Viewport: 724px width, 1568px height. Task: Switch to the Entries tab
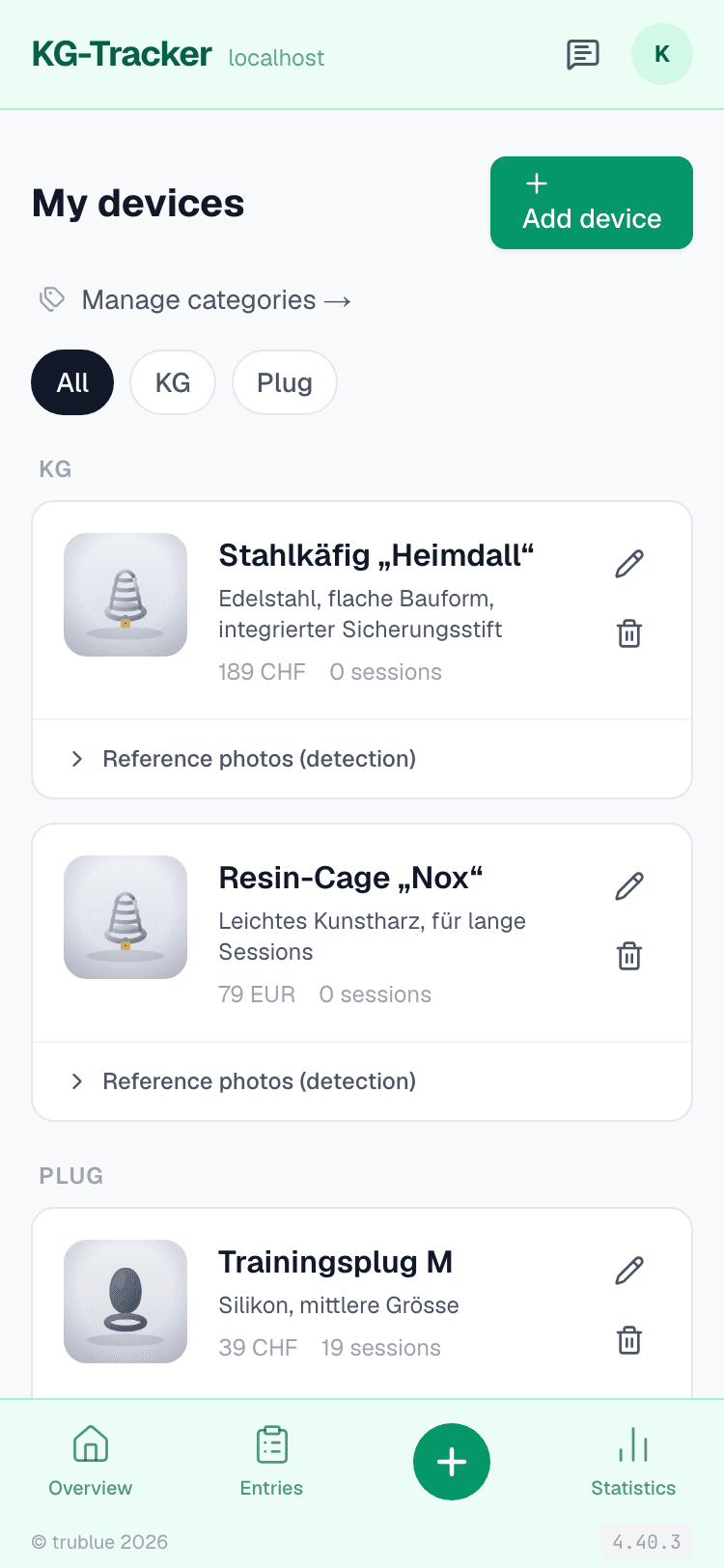[x=271, y=1462]
